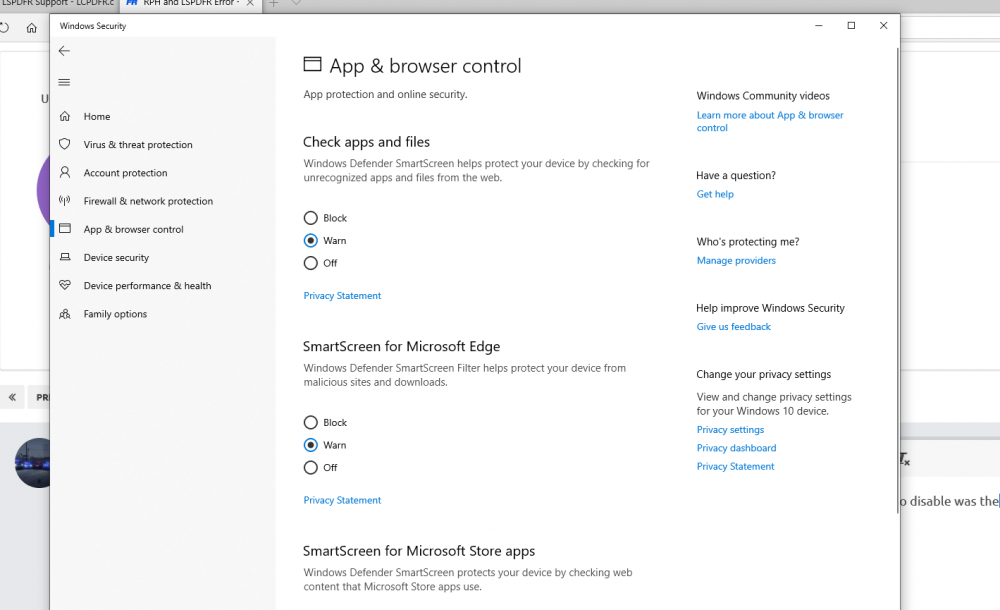
Task: Click the browser home button
Action: pos(32,28)
